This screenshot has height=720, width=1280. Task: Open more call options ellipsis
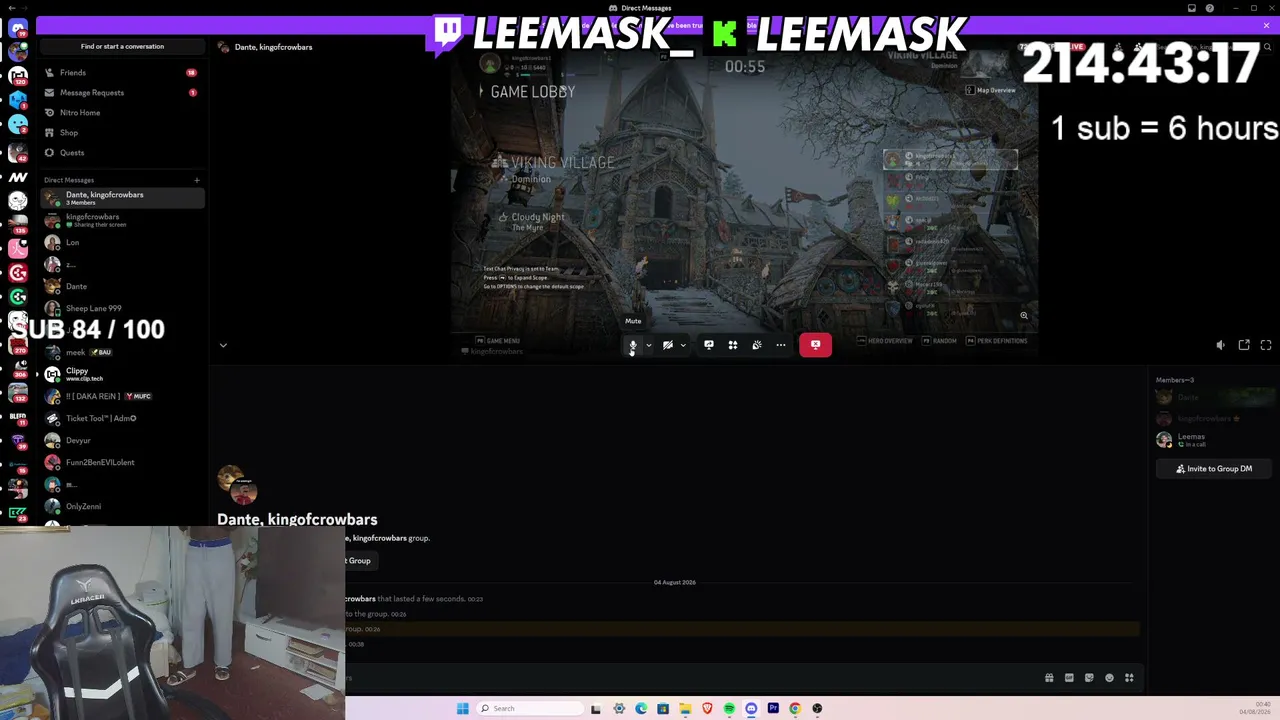[781, 345]
